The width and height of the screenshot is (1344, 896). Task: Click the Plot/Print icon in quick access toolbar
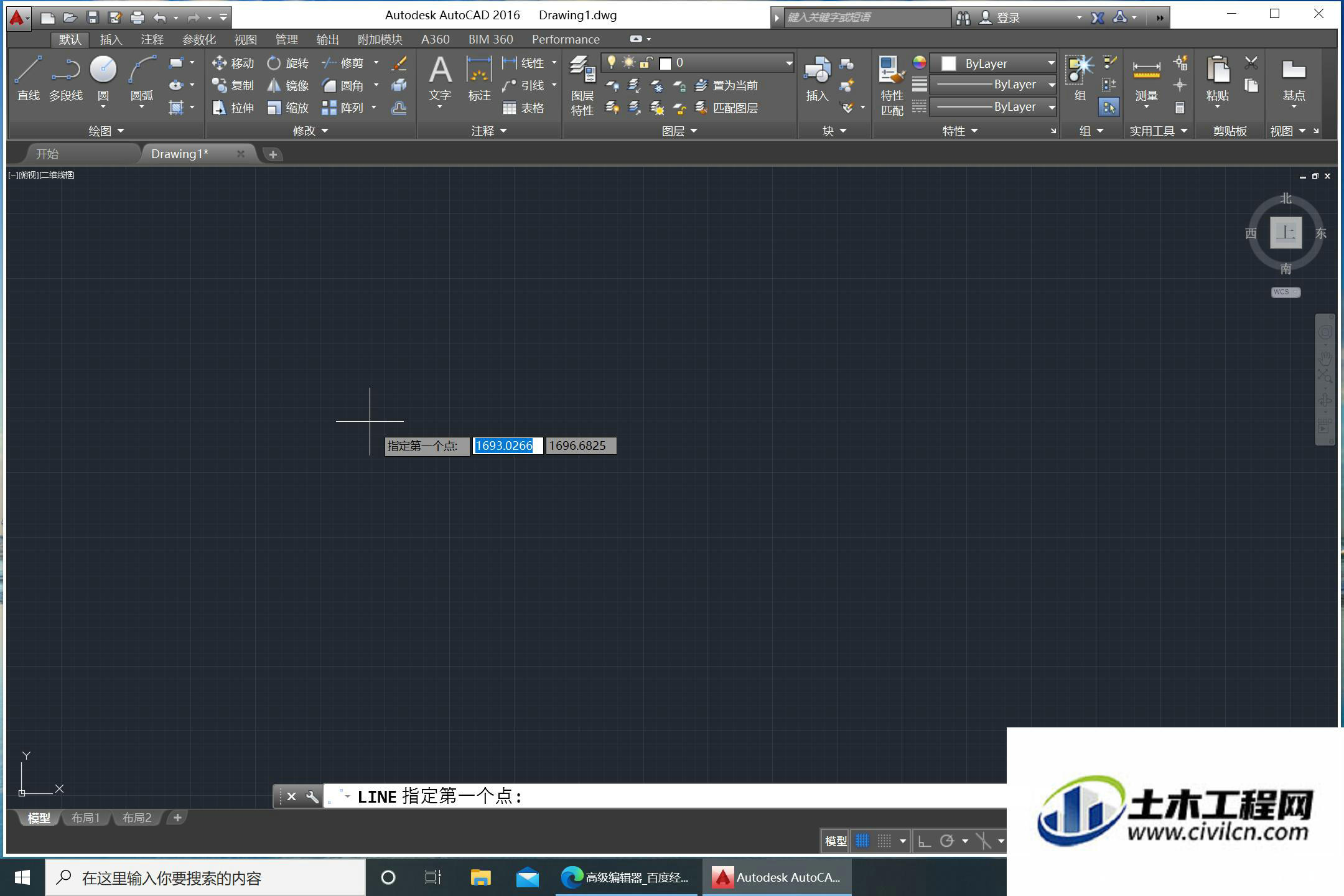point(138,17)
